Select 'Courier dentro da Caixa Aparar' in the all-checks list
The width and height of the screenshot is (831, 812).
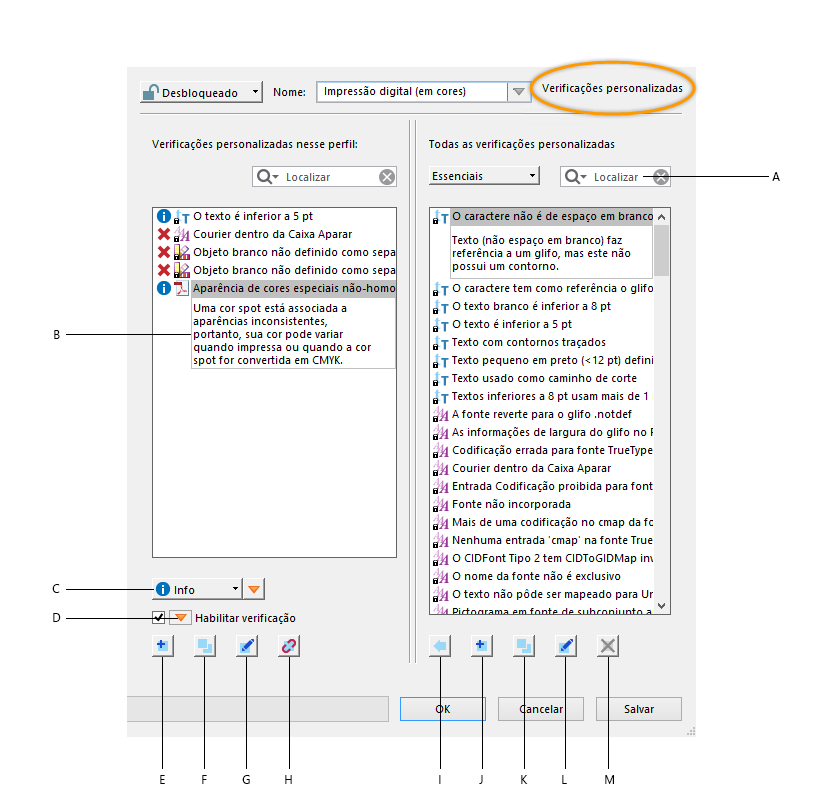tap(542, 469)
